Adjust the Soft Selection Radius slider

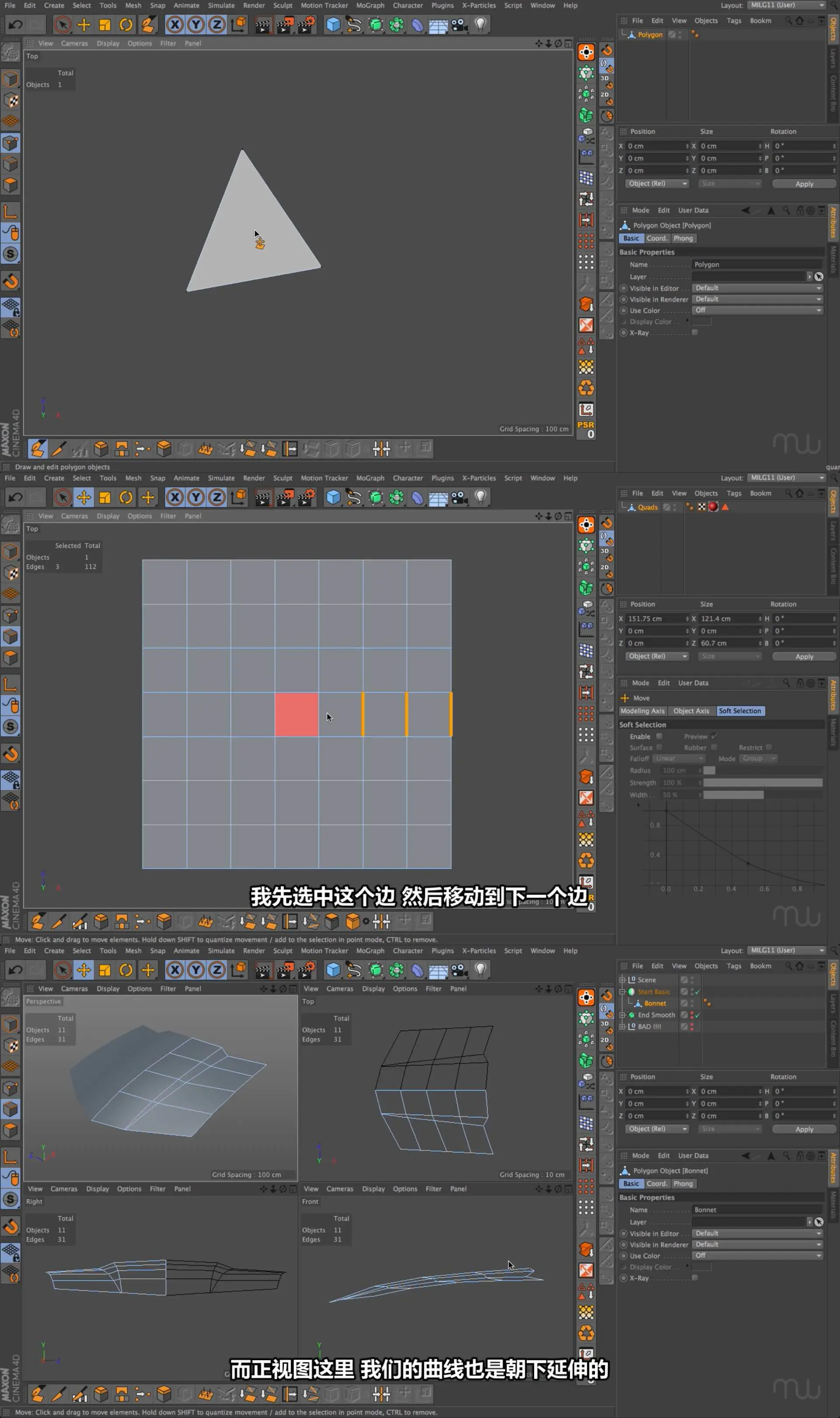(x=763, y=770)
